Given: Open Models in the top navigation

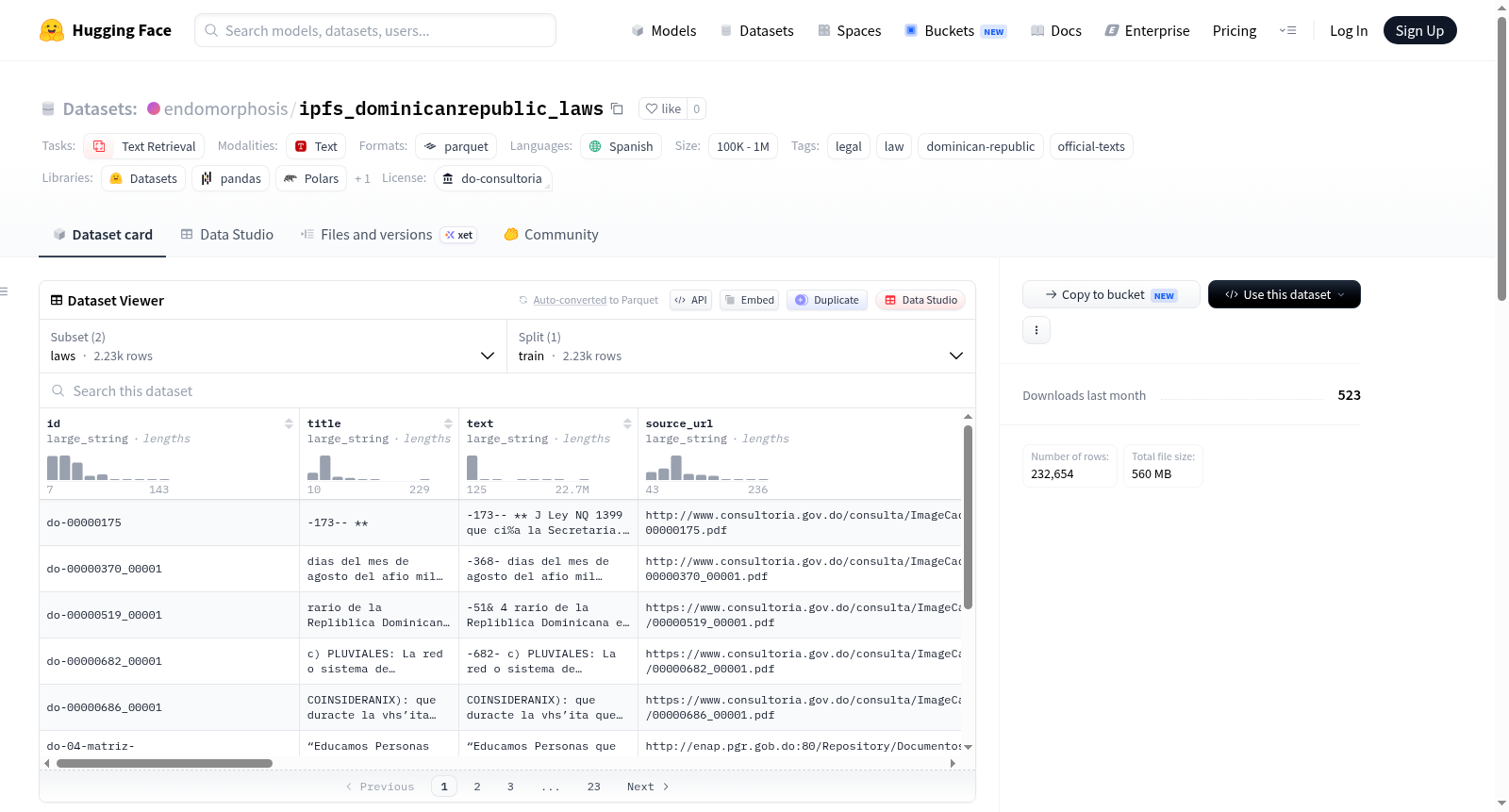Looking at the screenshot, I should click(664, 30).
